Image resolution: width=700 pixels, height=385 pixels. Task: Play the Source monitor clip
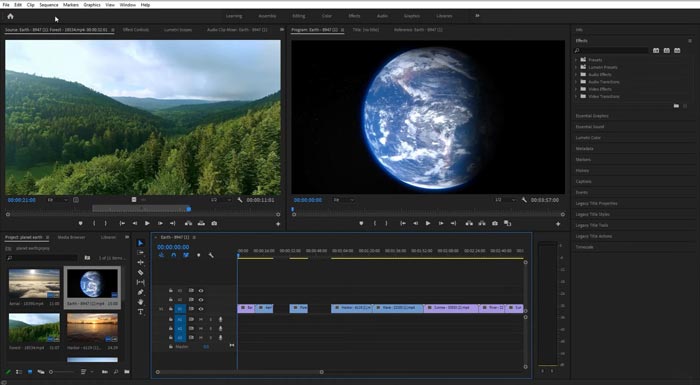[147, 223]
